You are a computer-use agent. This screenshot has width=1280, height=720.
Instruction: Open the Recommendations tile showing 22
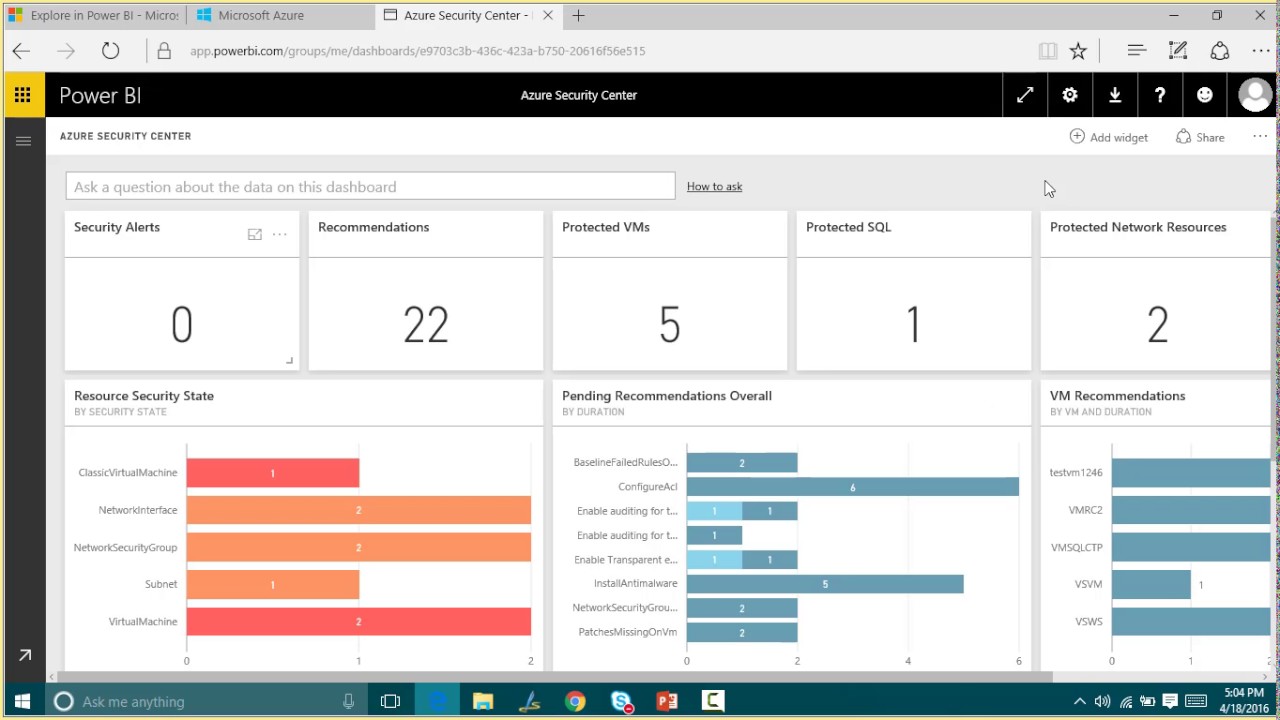(x=426, y=290)
